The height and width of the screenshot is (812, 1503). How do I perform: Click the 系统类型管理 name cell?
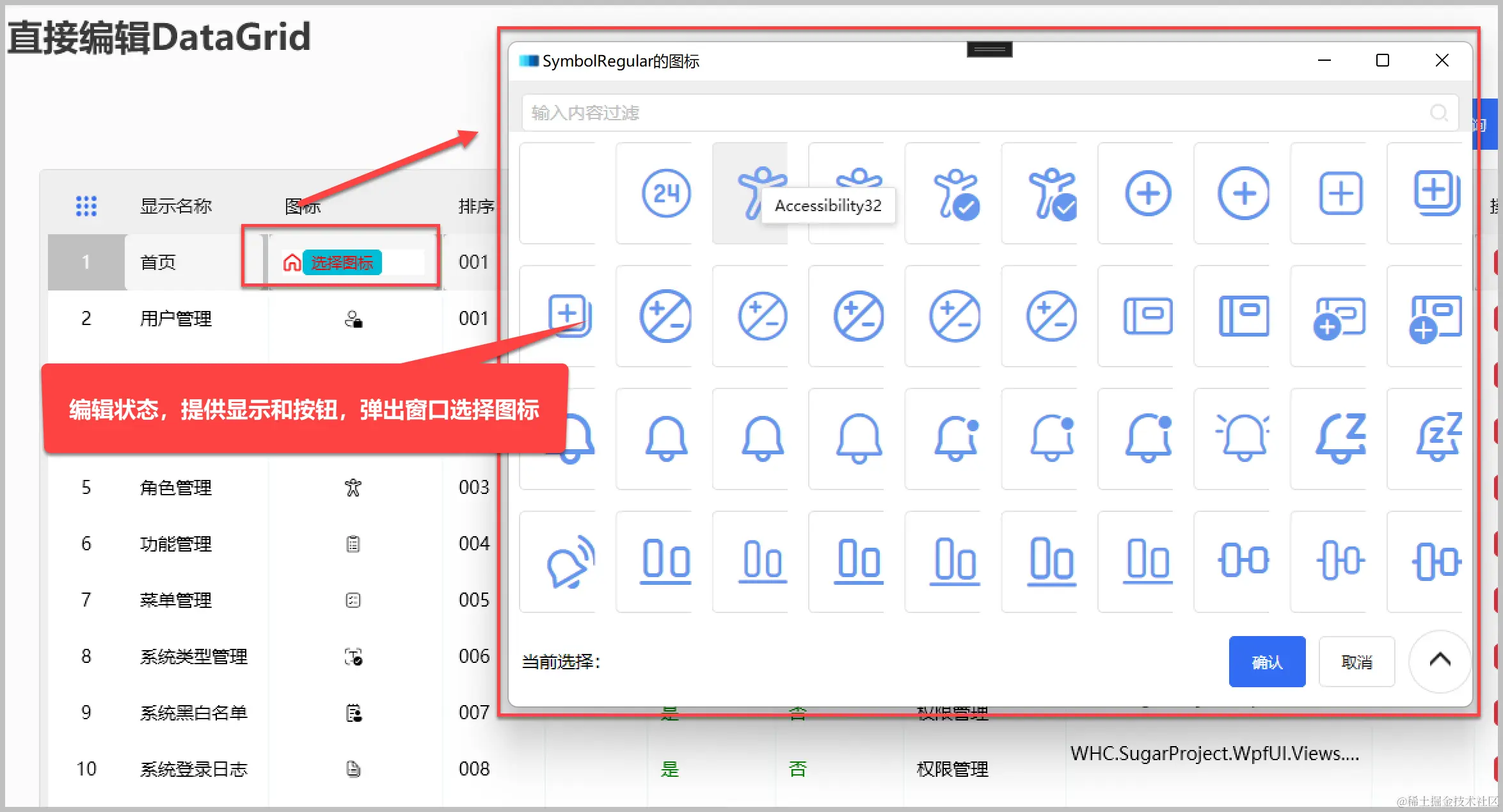click(x=194, y=657)
